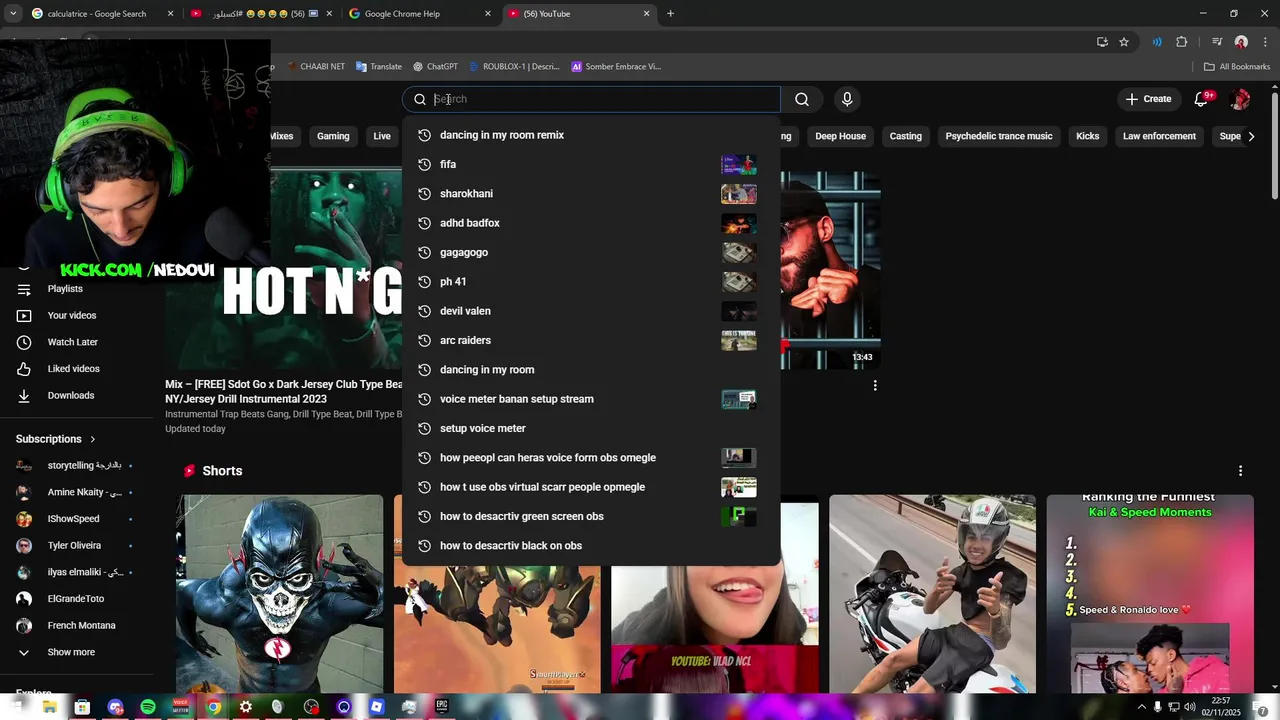The height and width of the screenshot is (720, 1280).
Task: Choose the 'ph 41' suggestion
Action: click(x=591, y=282)
